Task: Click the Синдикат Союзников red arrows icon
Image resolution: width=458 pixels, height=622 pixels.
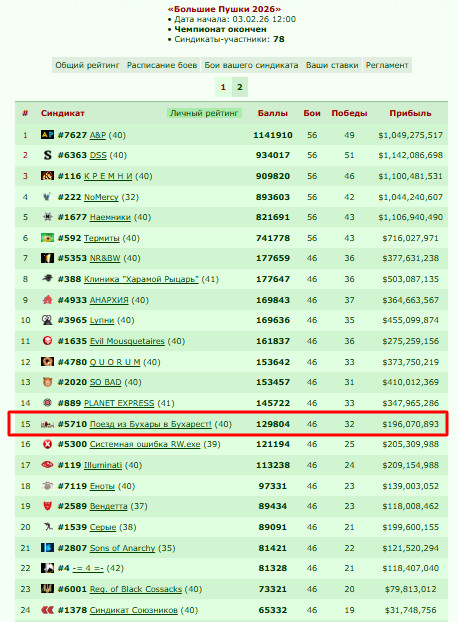Action: coord(47,610)
